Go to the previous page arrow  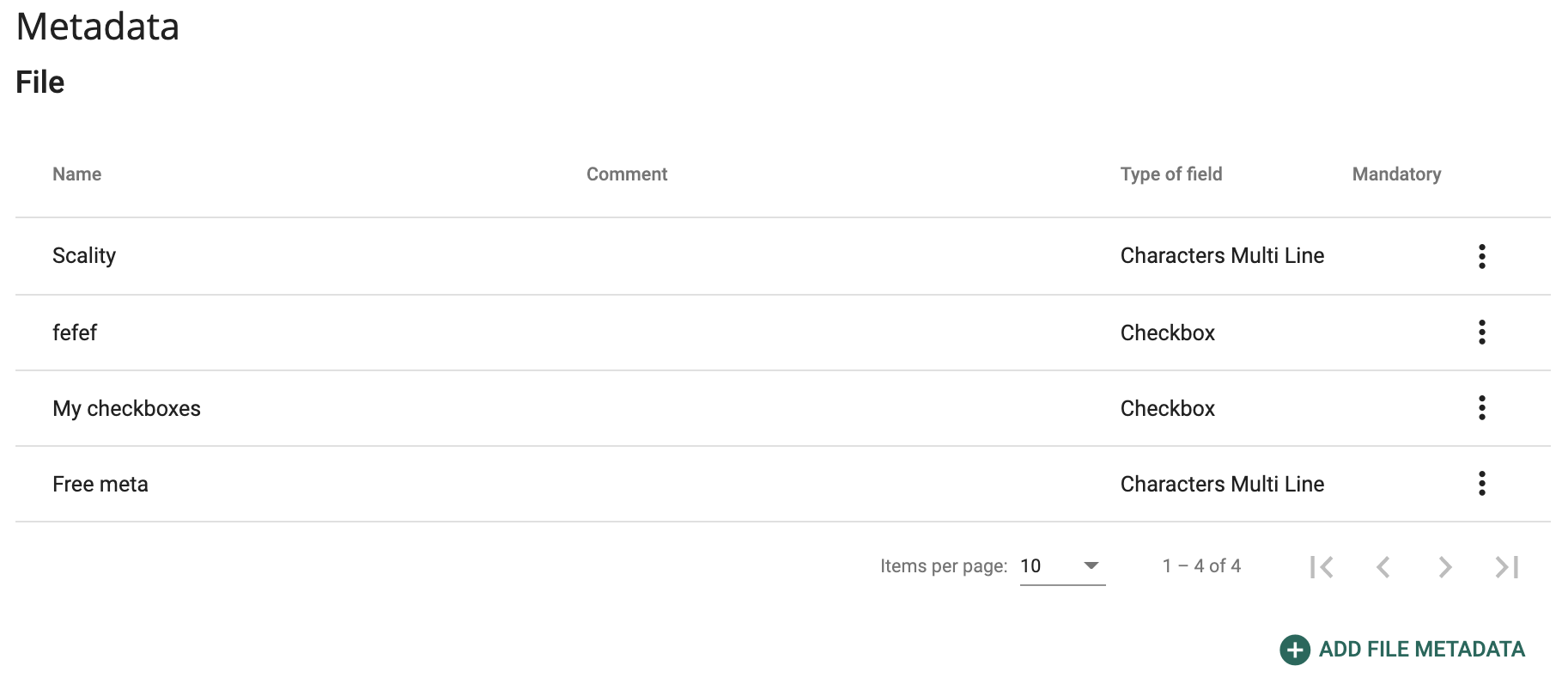coord(1383,566)
